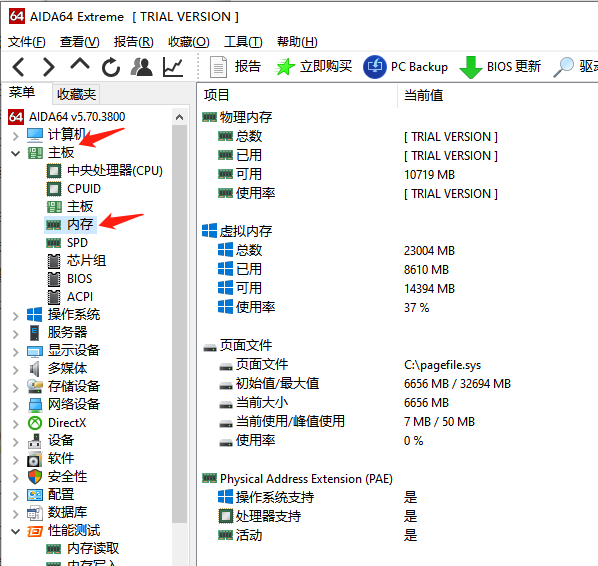Expand the 数据库 tree node
This screenshot has width=598, height=566.
[16, 514]
